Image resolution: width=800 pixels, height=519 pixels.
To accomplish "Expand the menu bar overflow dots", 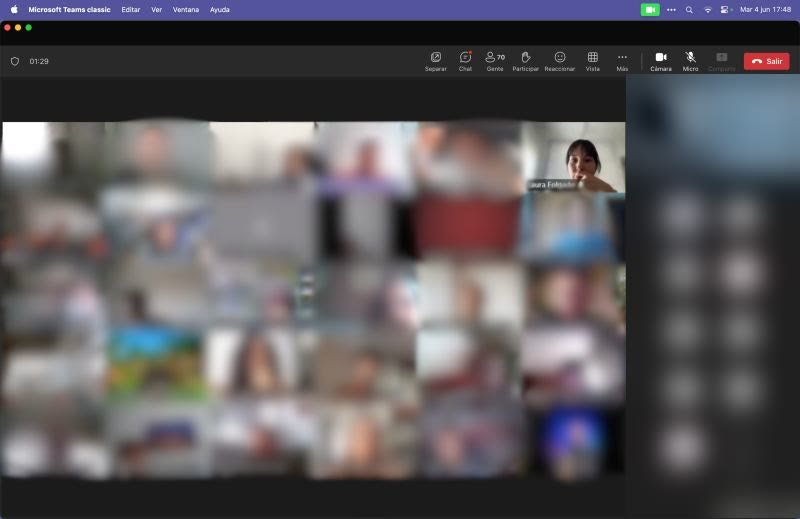I will click(671, 10).
